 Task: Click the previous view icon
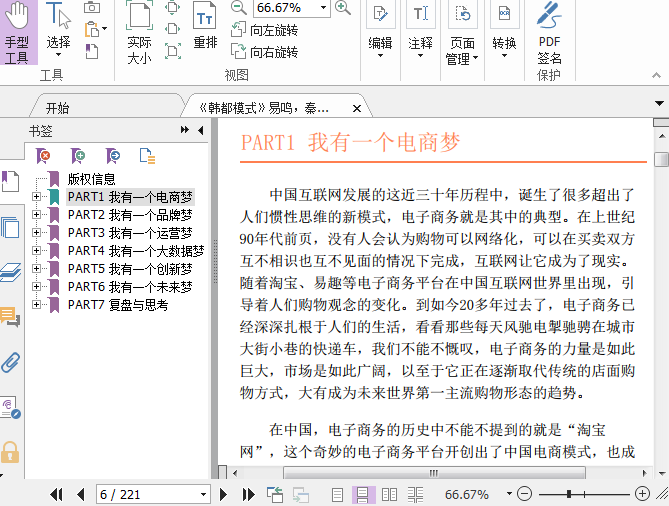coord(275,494)
